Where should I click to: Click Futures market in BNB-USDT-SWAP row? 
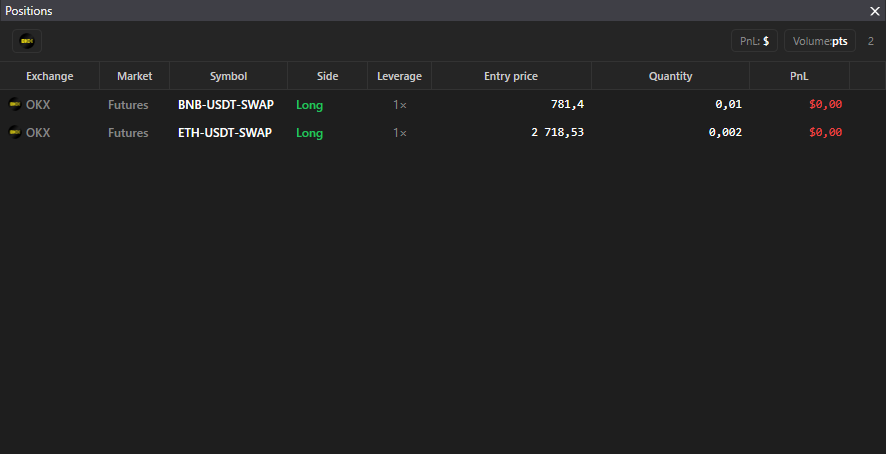pyautogui.click(x=128, y=105)
